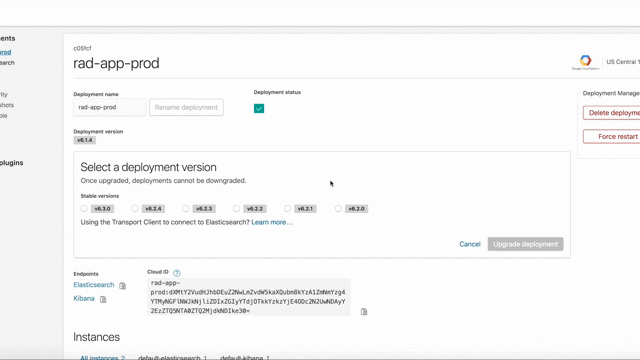Choose the v6.2.0 version option

[338, 209]
